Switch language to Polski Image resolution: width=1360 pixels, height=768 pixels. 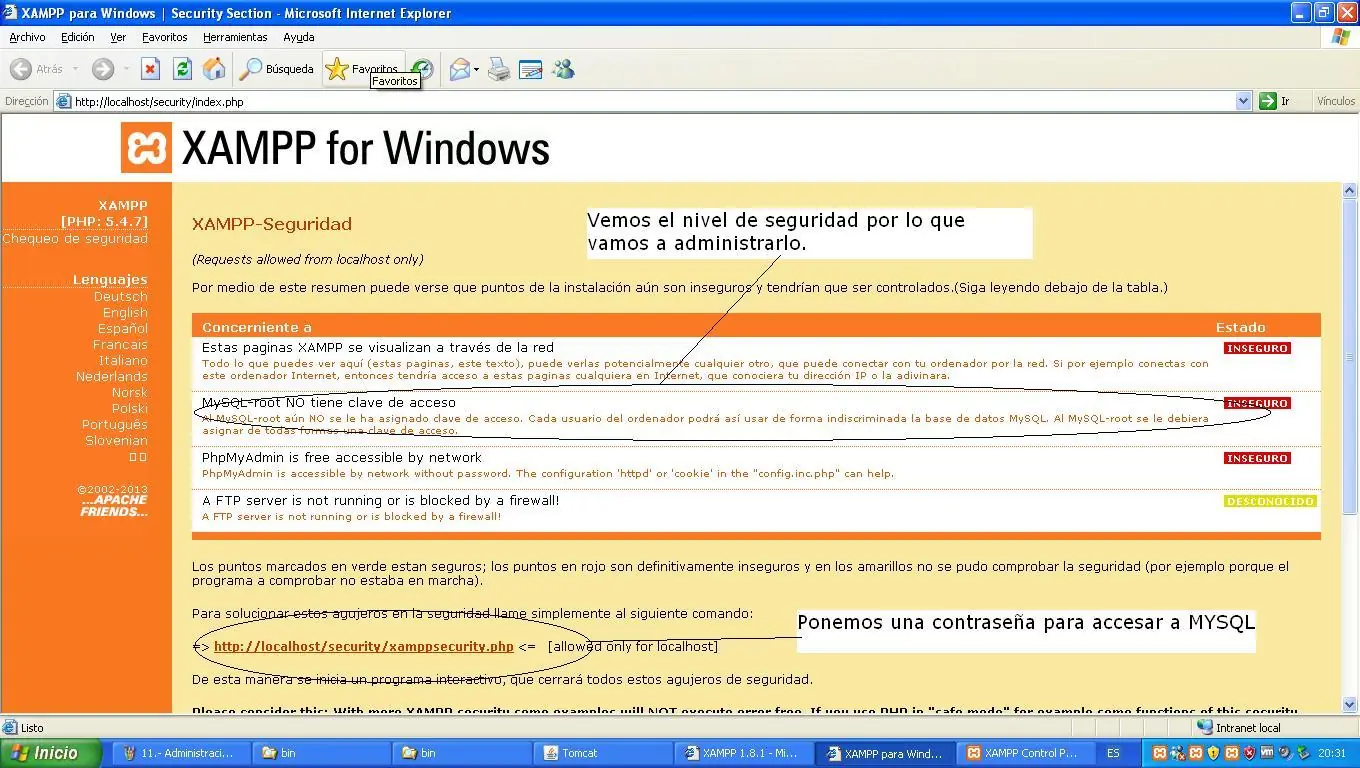pyautogui.click(x=130, y=409)
